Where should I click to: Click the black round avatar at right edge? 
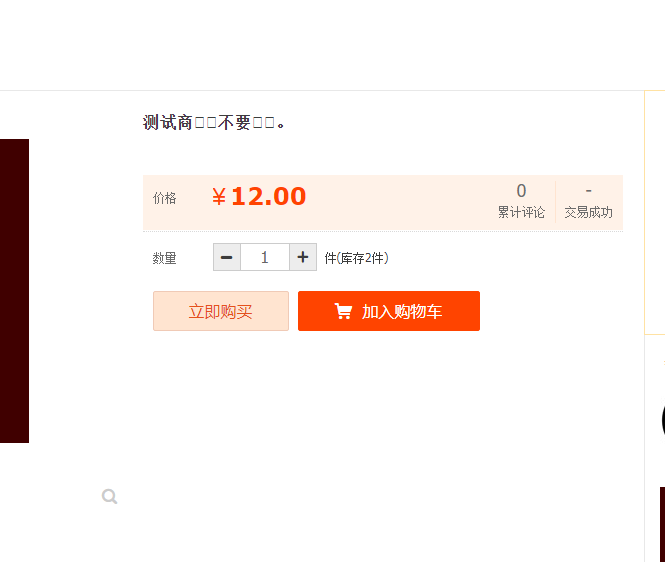coord(663,420)
